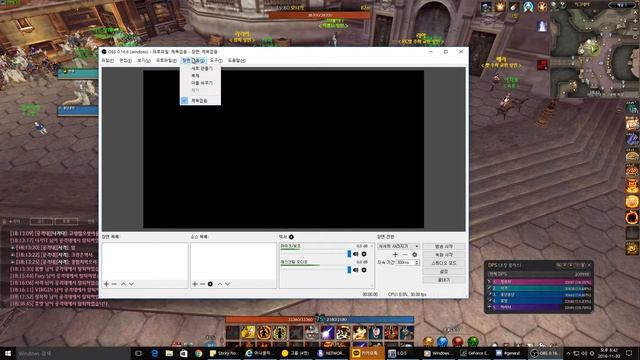The width and height of the screenshot is (640, 360).
Task: Open the Edit menu in OBS
Action: pyautogui.click(x=125, y=60)
